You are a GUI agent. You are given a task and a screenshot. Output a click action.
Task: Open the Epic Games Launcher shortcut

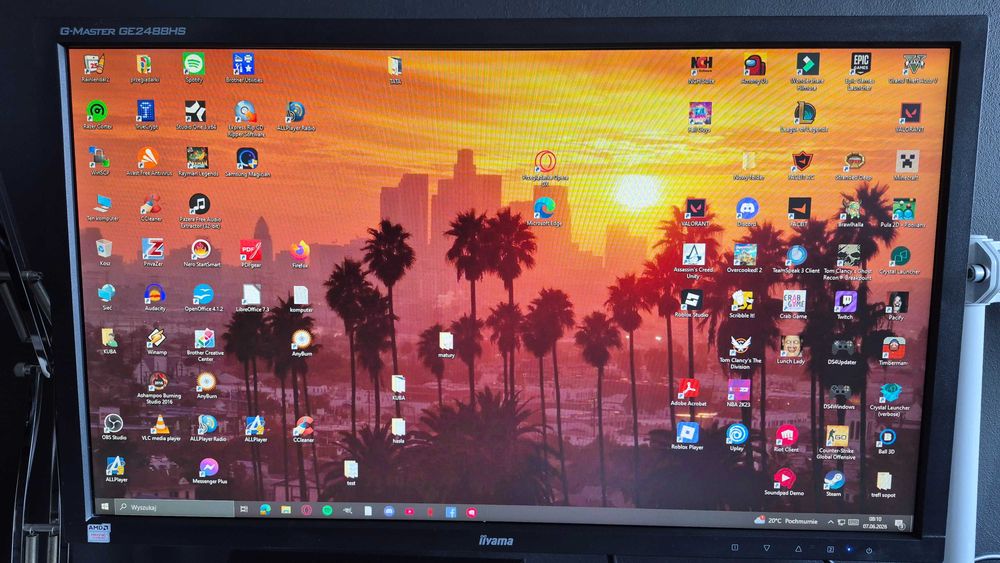[x=860, y=71]
